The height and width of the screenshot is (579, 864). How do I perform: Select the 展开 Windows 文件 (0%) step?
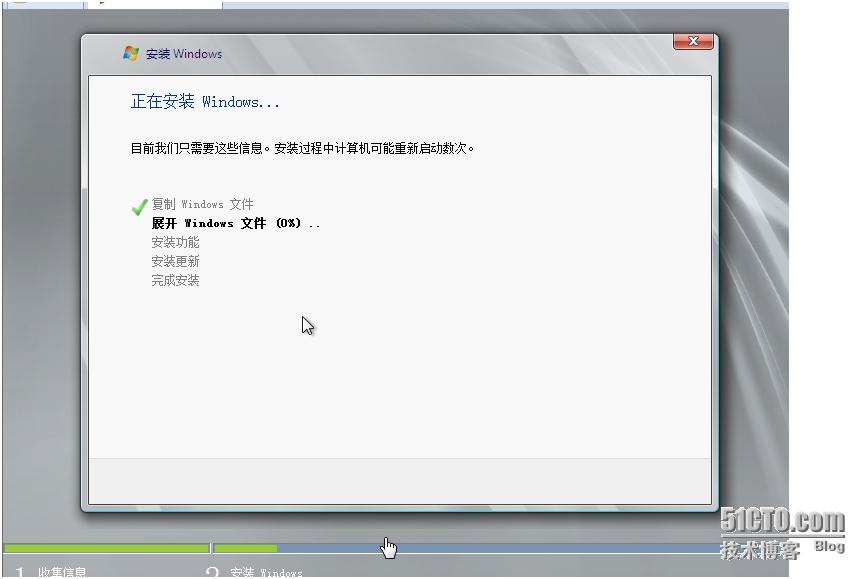(236, 223)
